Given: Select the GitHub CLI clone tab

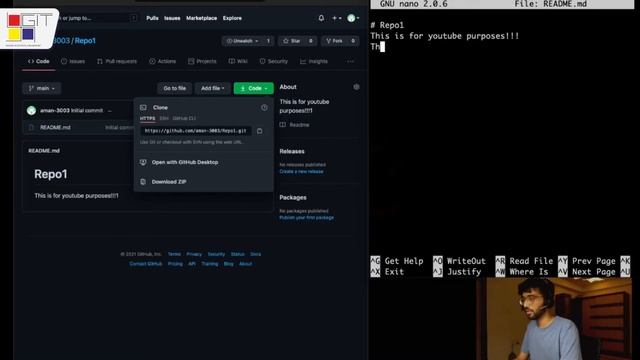Looking at the screenshot, I should pos(184,118).
